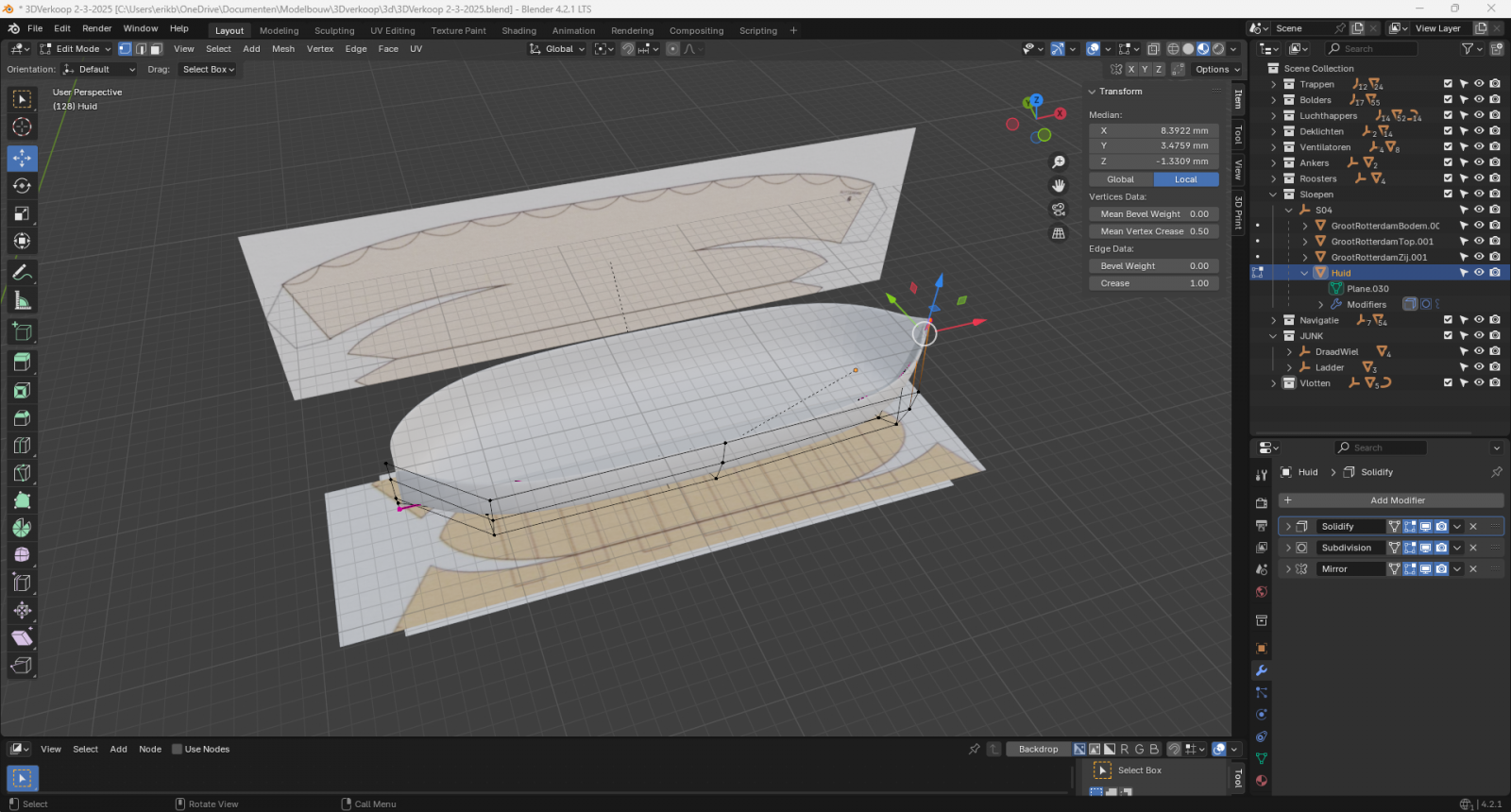1511x812 pixels.
Task: Switch to the UV Editing workspace tab
Action: click(393, 30)
